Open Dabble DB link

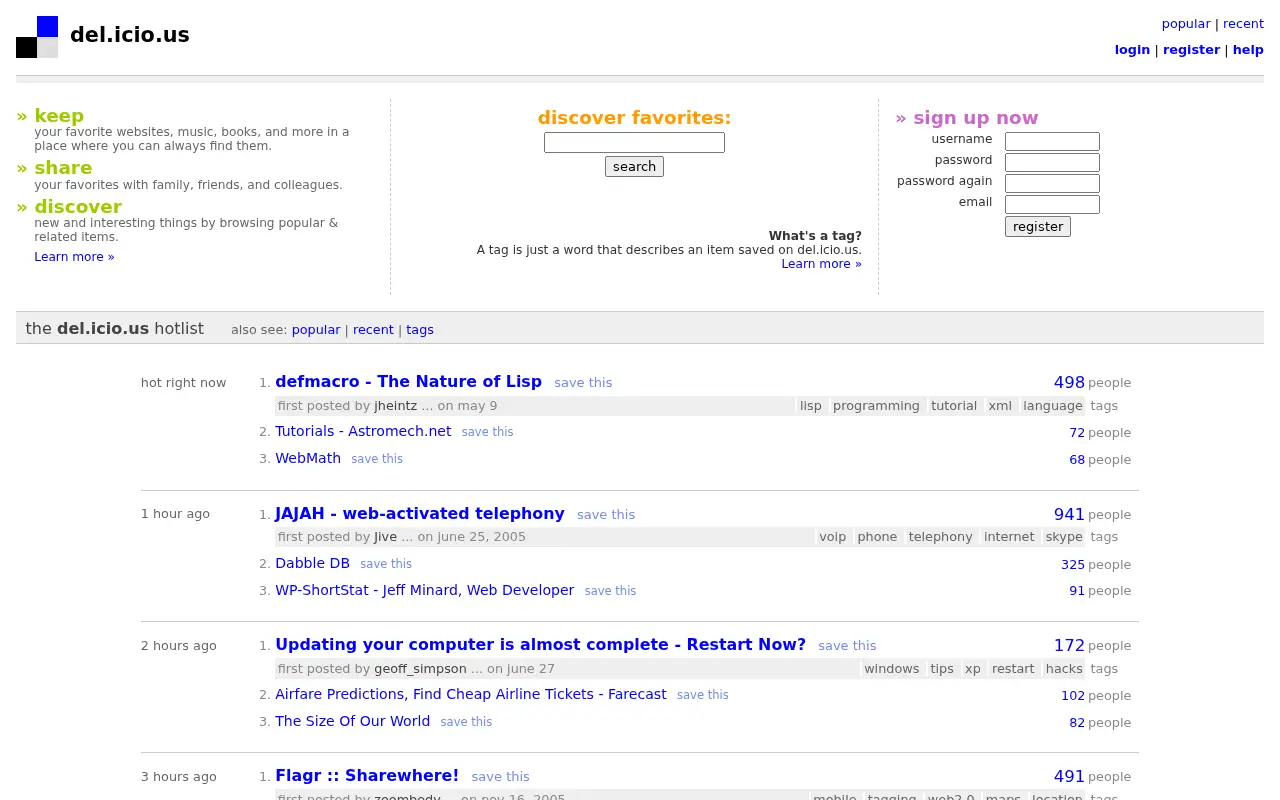pos(312,563)
